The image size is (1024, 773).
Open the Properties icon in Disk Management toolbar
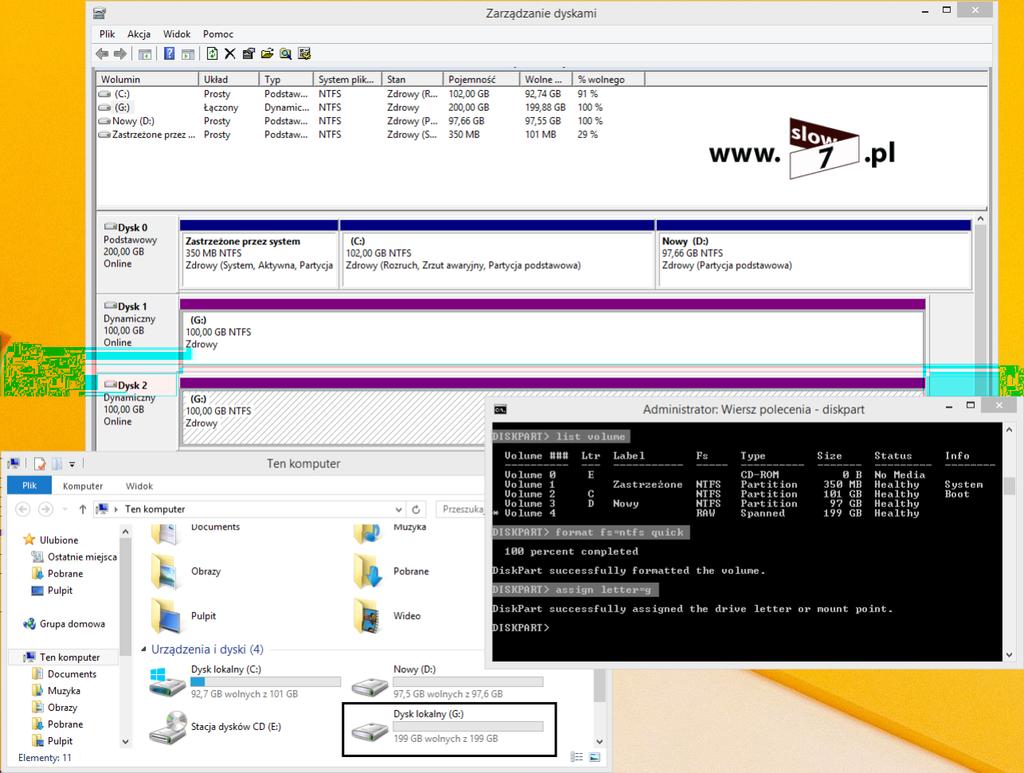(x=248, y=54)
